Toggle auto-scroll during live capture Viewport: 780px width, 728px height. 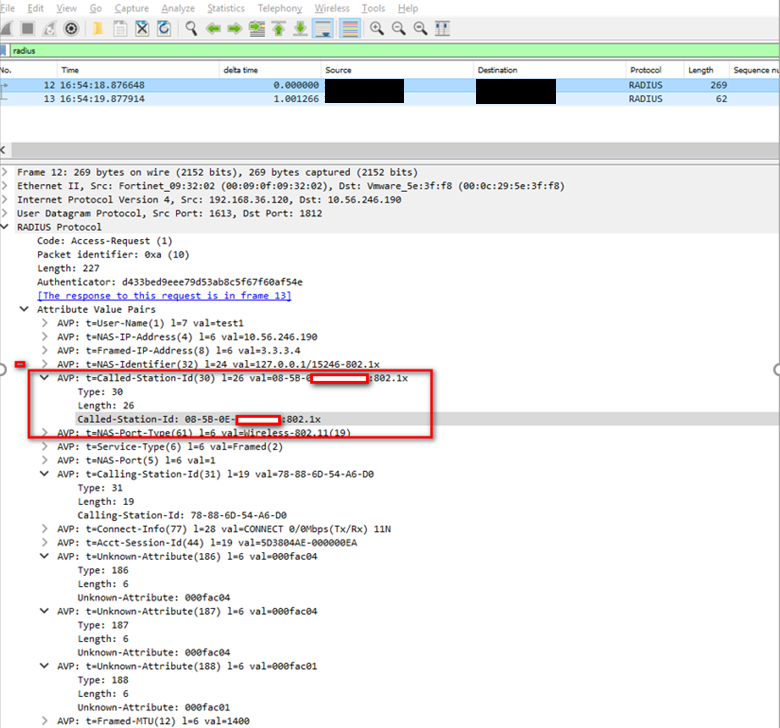324,28
